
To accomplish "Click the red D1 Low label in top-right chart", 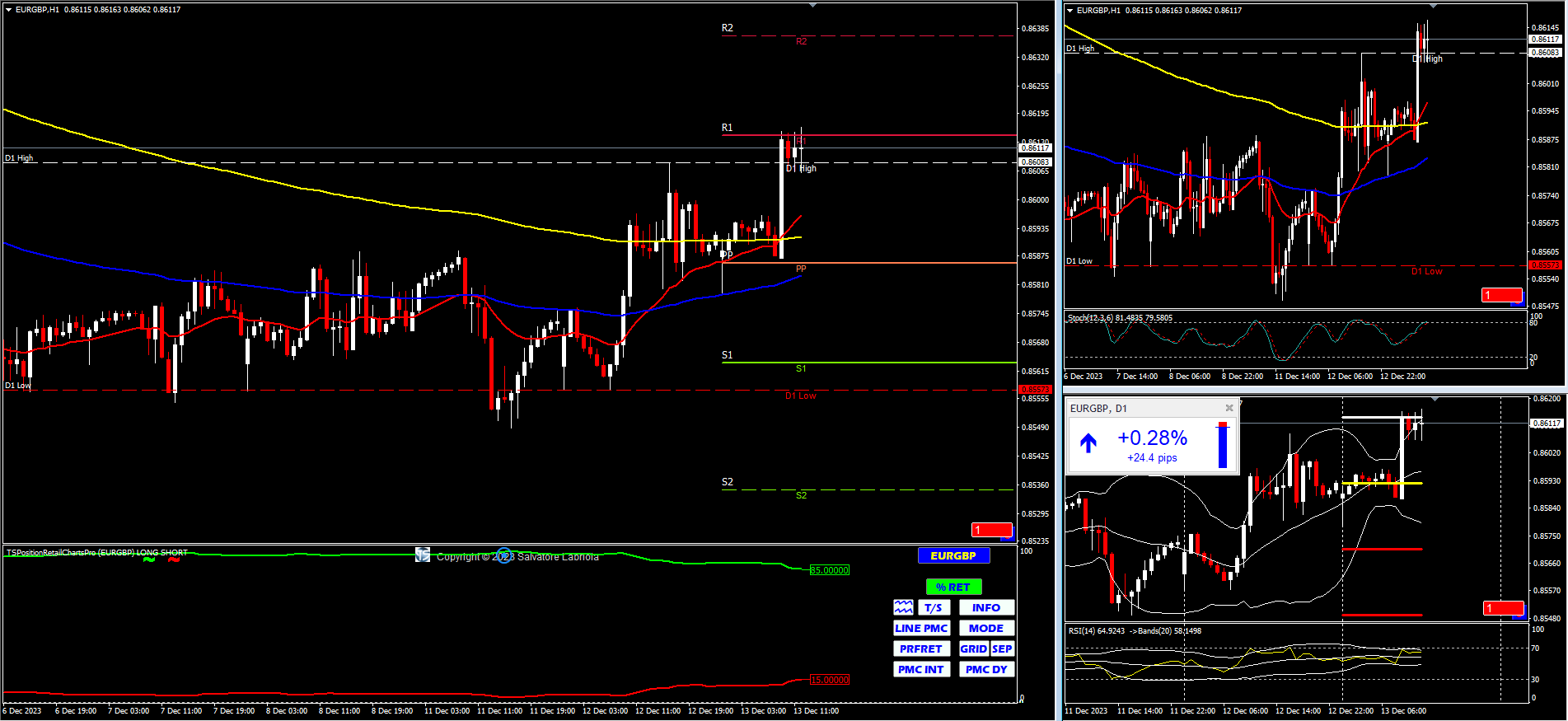I will click(1426, 271).
